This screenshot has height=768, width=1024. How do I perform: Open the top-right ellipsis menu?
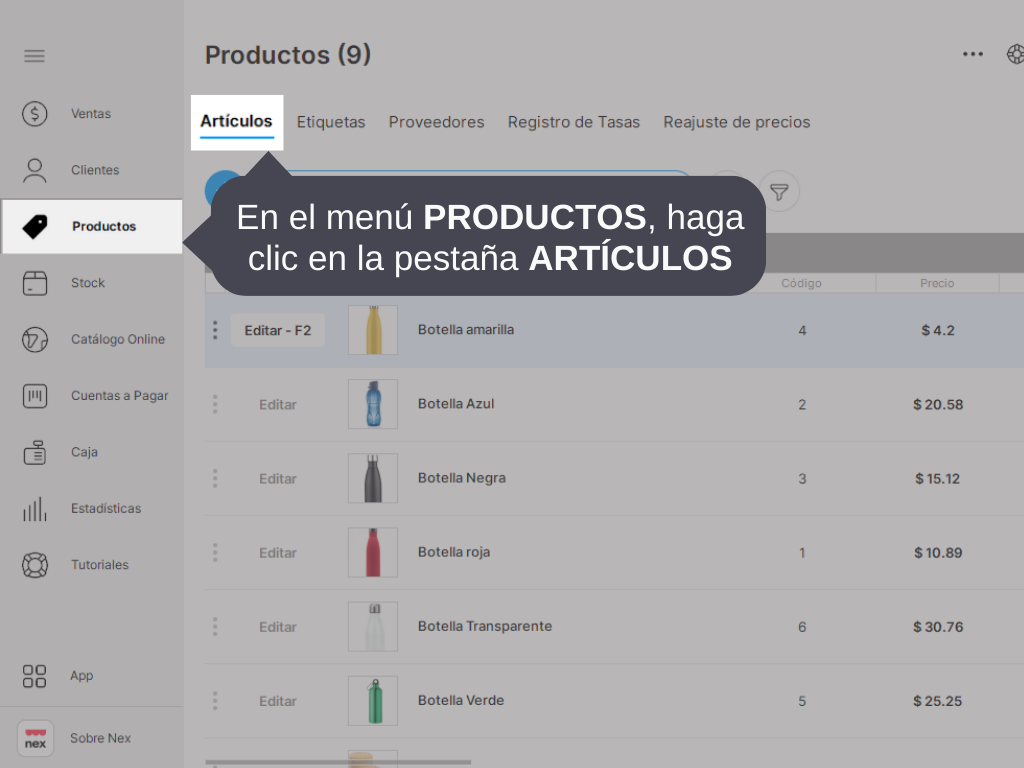973,54
